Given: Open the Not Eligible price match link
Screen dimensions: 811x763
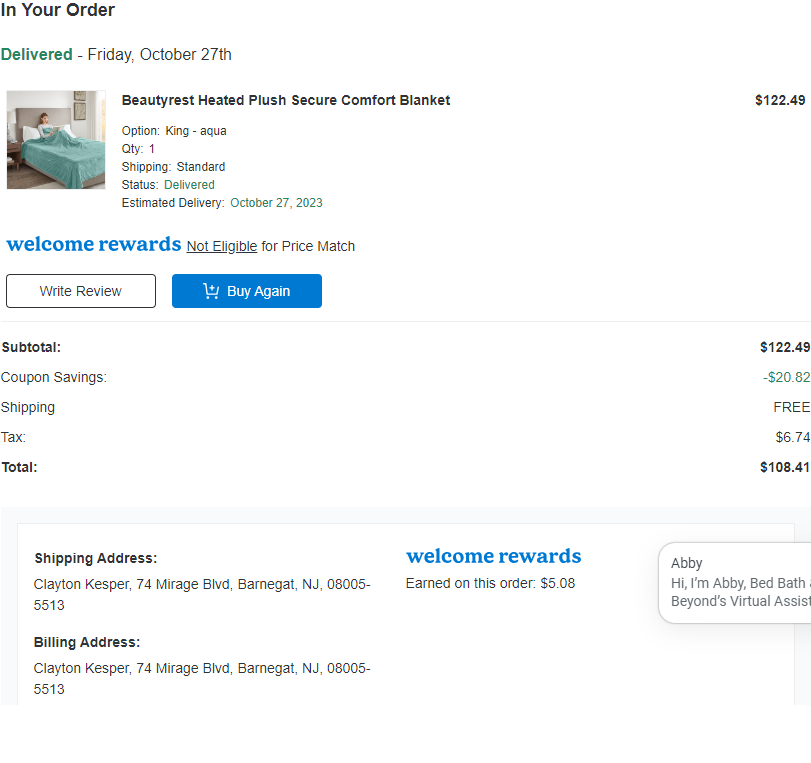Looking at the screenshot, I should point(222,246).
